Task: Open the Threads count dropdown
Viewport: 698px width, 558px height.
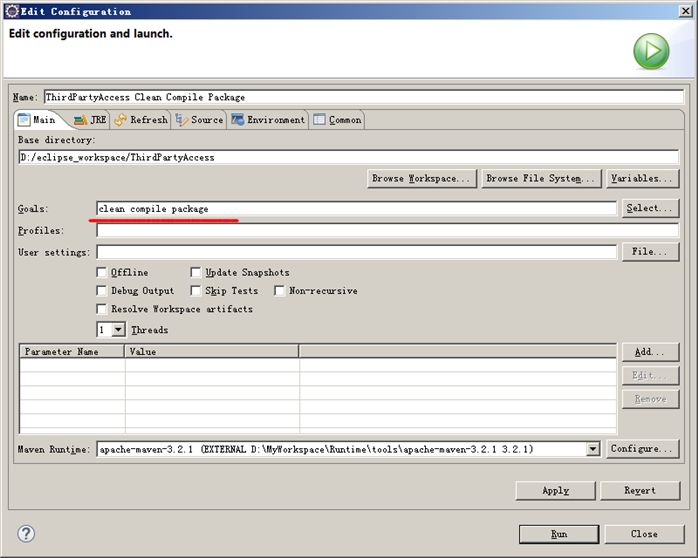Action: click(118, 330)
